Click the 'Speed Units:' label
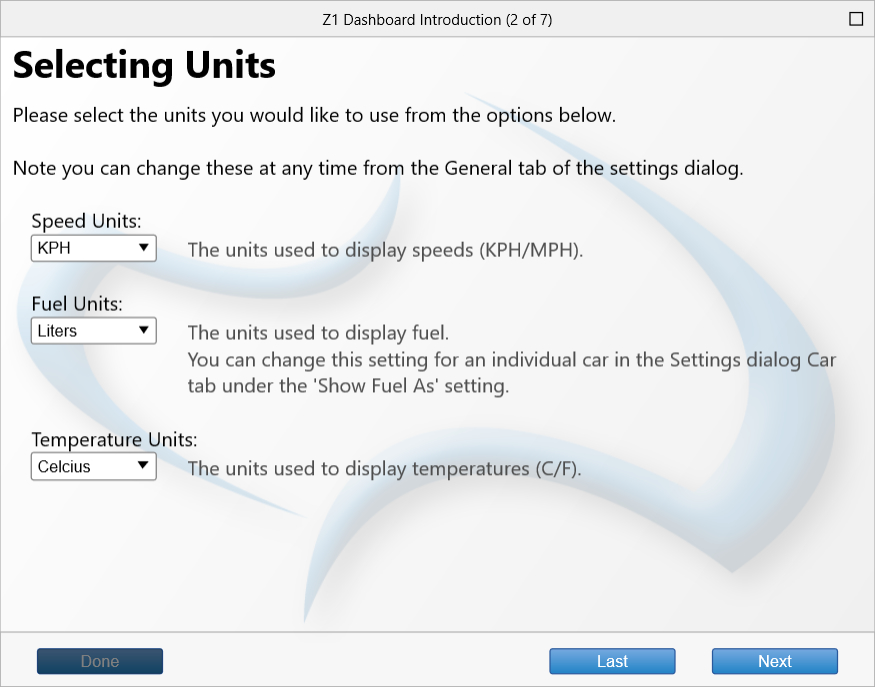This screenshot has width=875, height=687. pyautogui.click(x=86, y=221)
